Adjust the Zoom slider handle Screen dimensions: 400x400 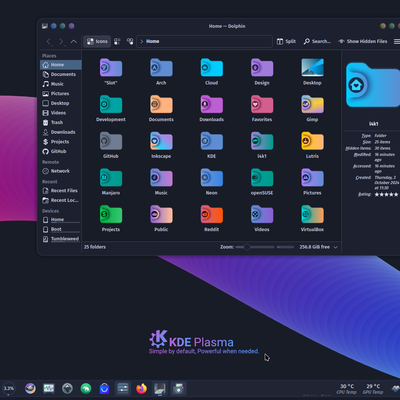tap(247, 247)
